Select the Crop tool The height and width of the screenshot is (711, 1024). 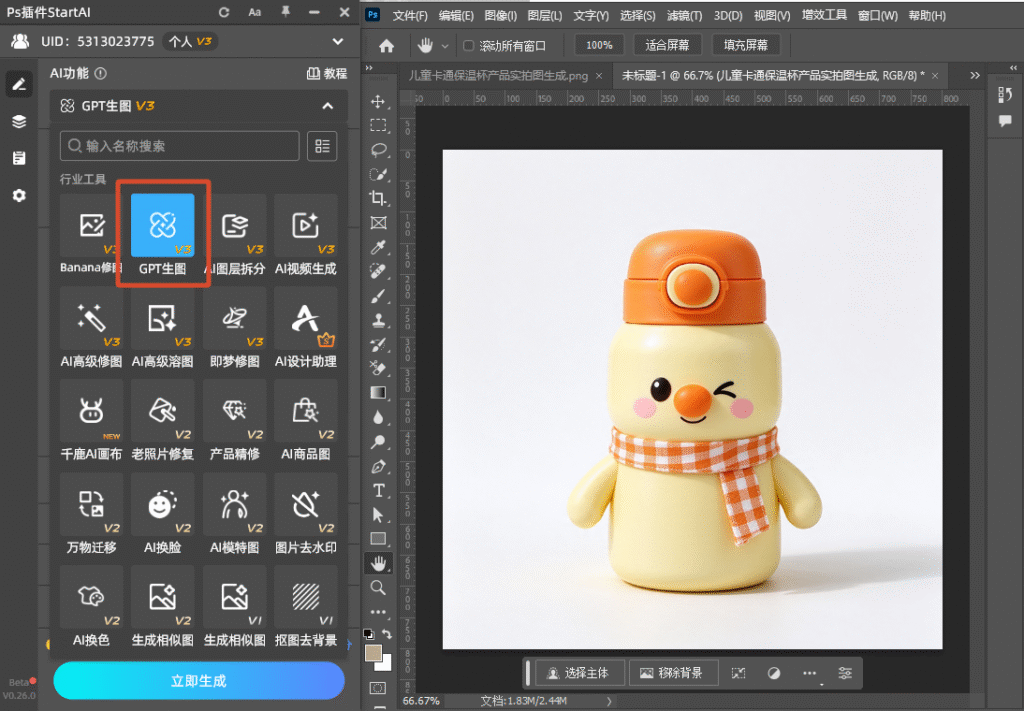[x=378, y=198]
